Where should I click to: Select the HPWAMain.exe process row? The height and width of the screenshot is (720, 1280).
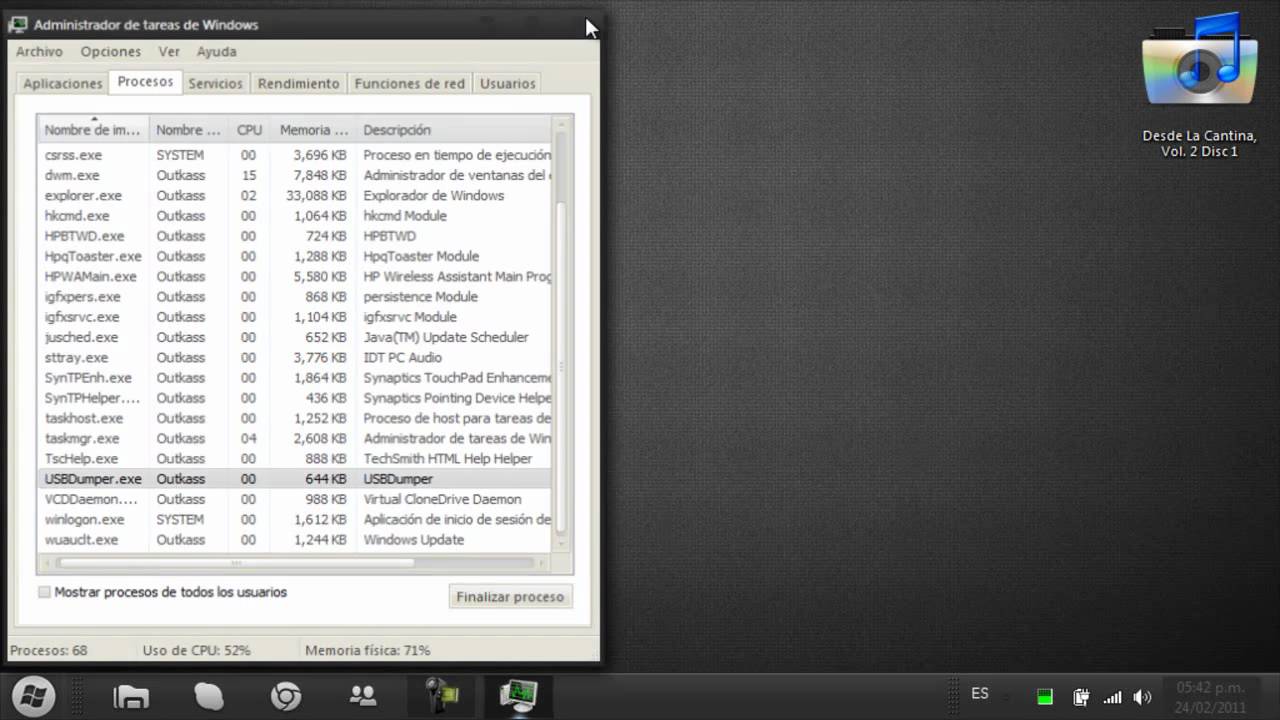click(x=295, y=276)
